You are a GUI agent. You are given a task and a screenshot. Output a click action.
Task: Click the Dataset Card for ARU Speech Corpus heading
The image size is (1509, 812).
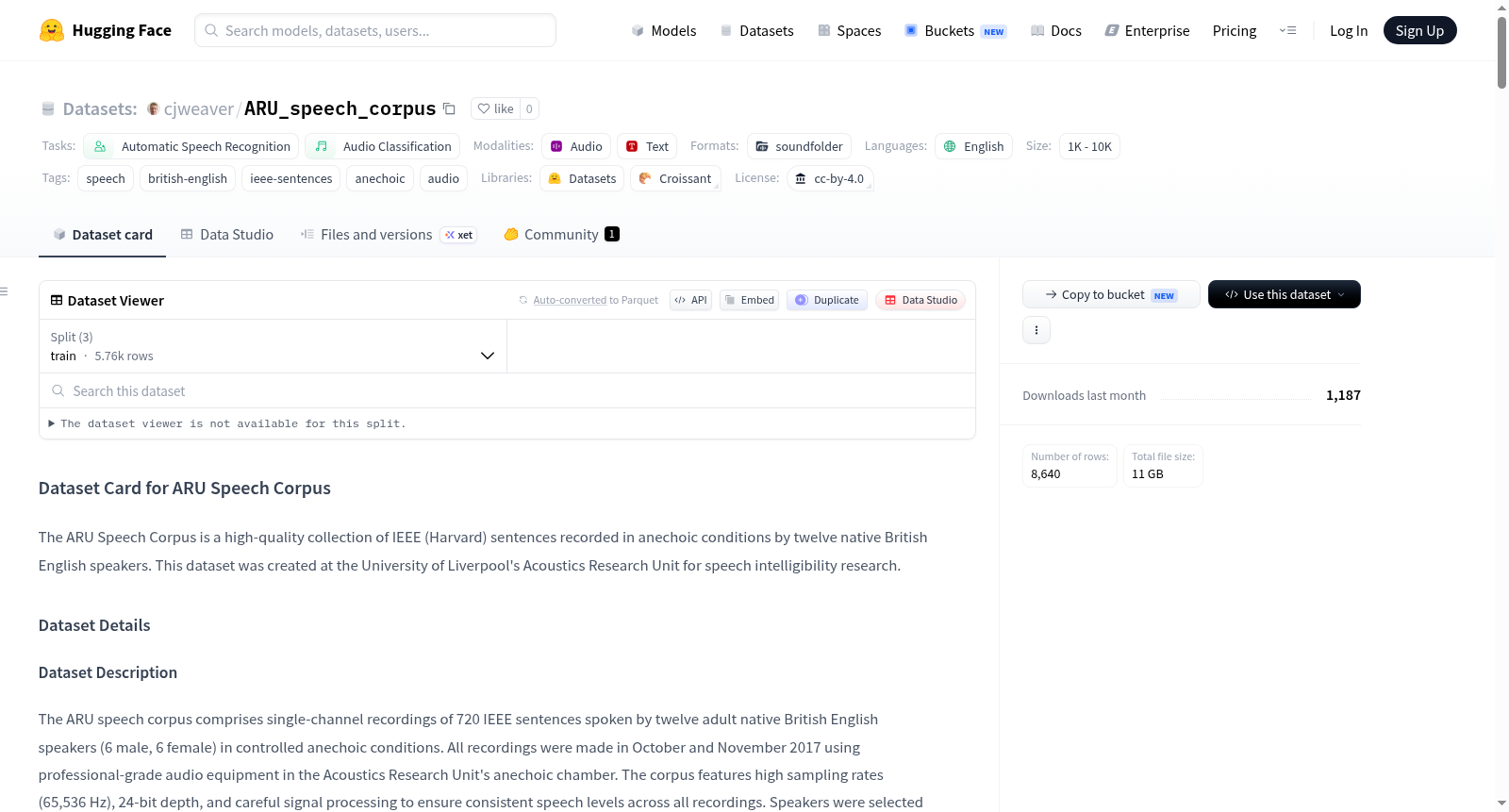[x=185, y=488]
